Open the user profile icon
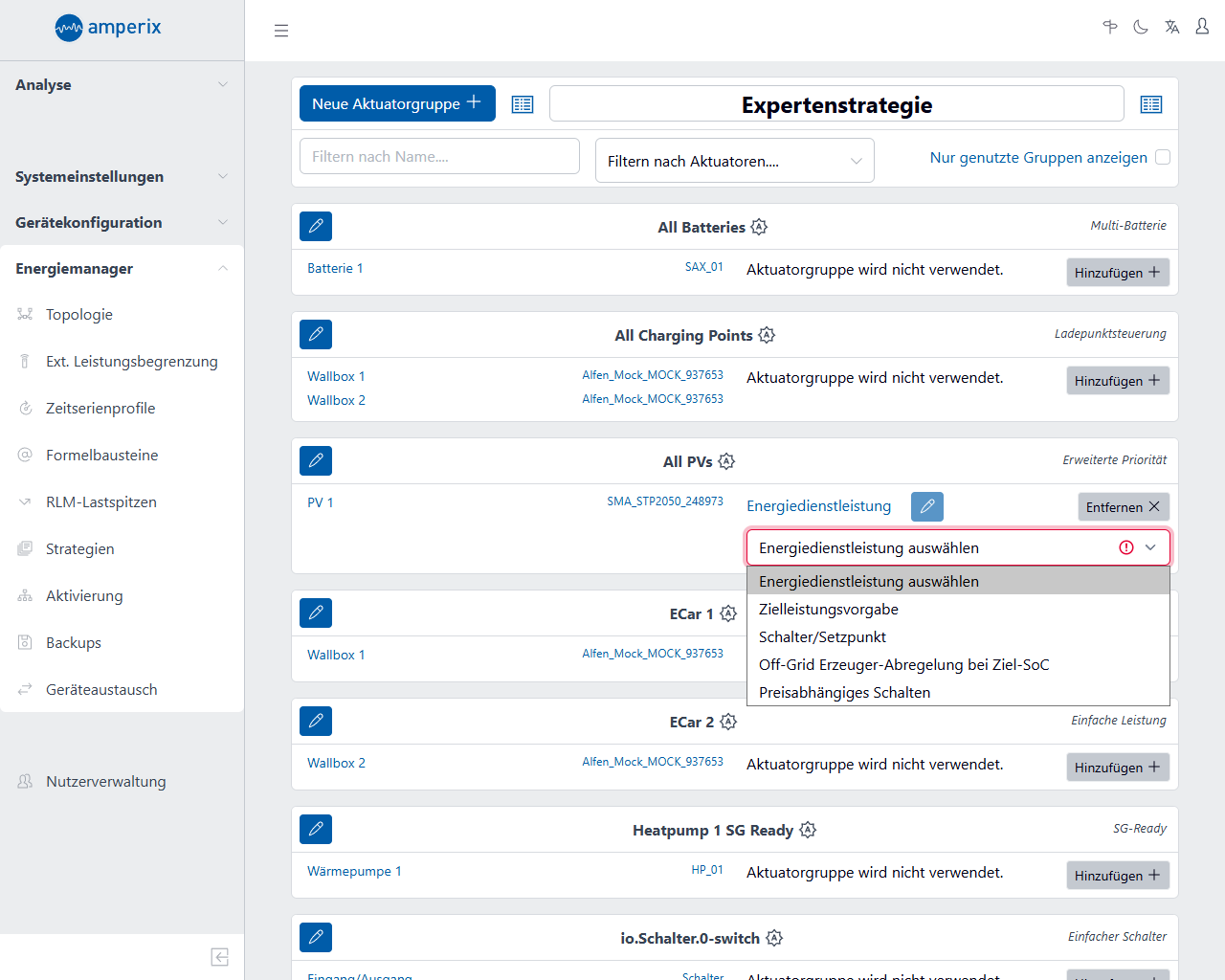Screen dimensions: 1225x980 pyautogui.click(x=1202, y=27)
